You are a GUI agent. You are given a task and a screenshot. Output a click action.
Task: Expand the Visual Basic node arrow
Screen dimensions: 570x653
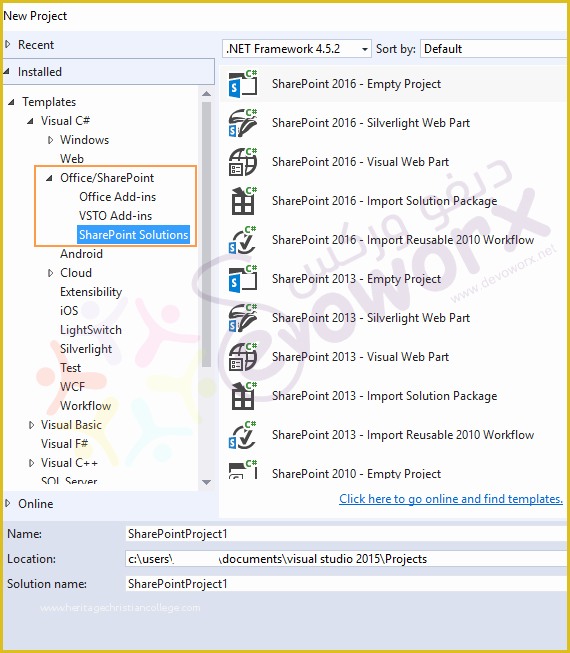click(x=31, y=425)
